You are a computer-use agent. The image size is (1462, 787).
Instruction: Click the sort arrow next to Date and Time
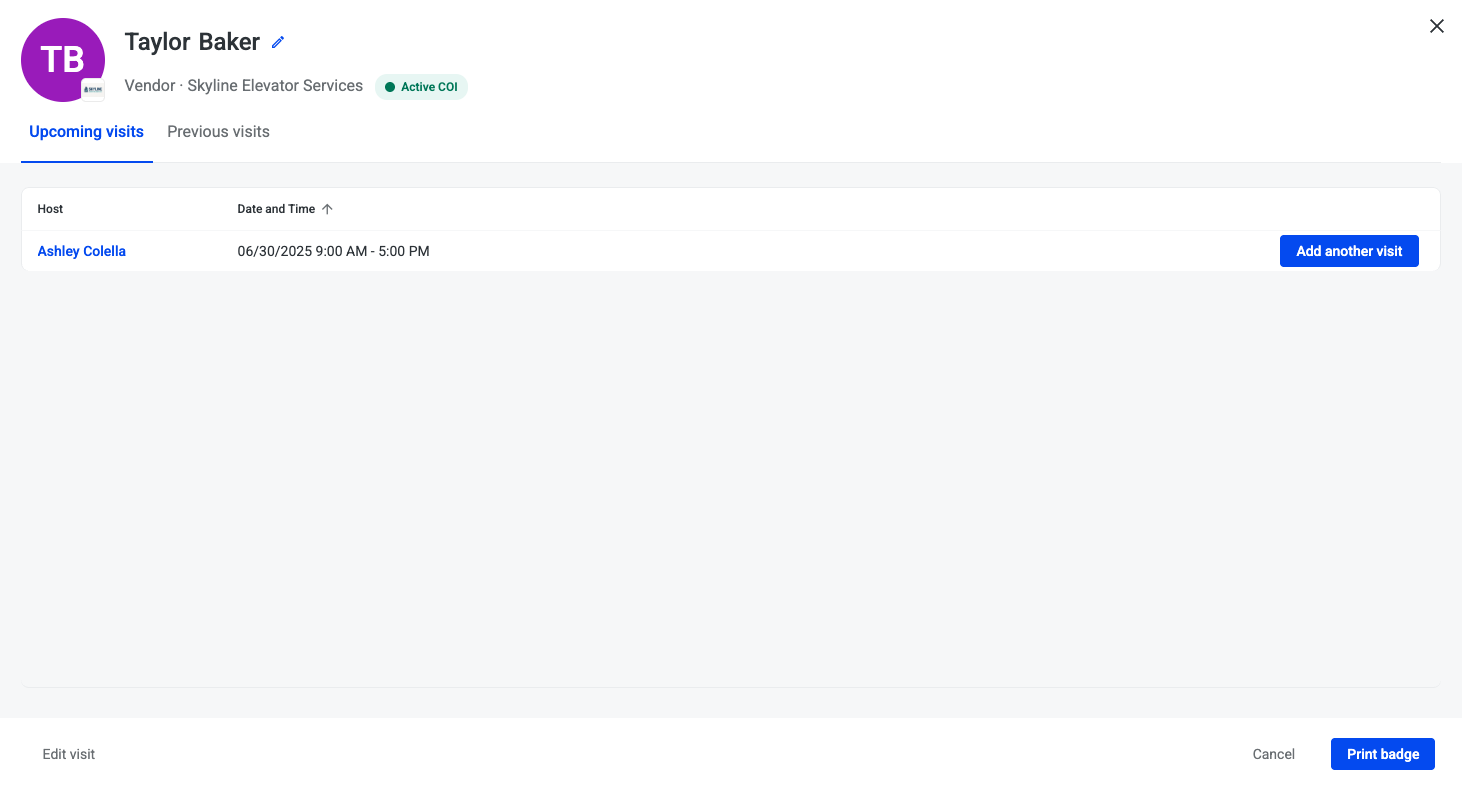(x=327, y=209)
